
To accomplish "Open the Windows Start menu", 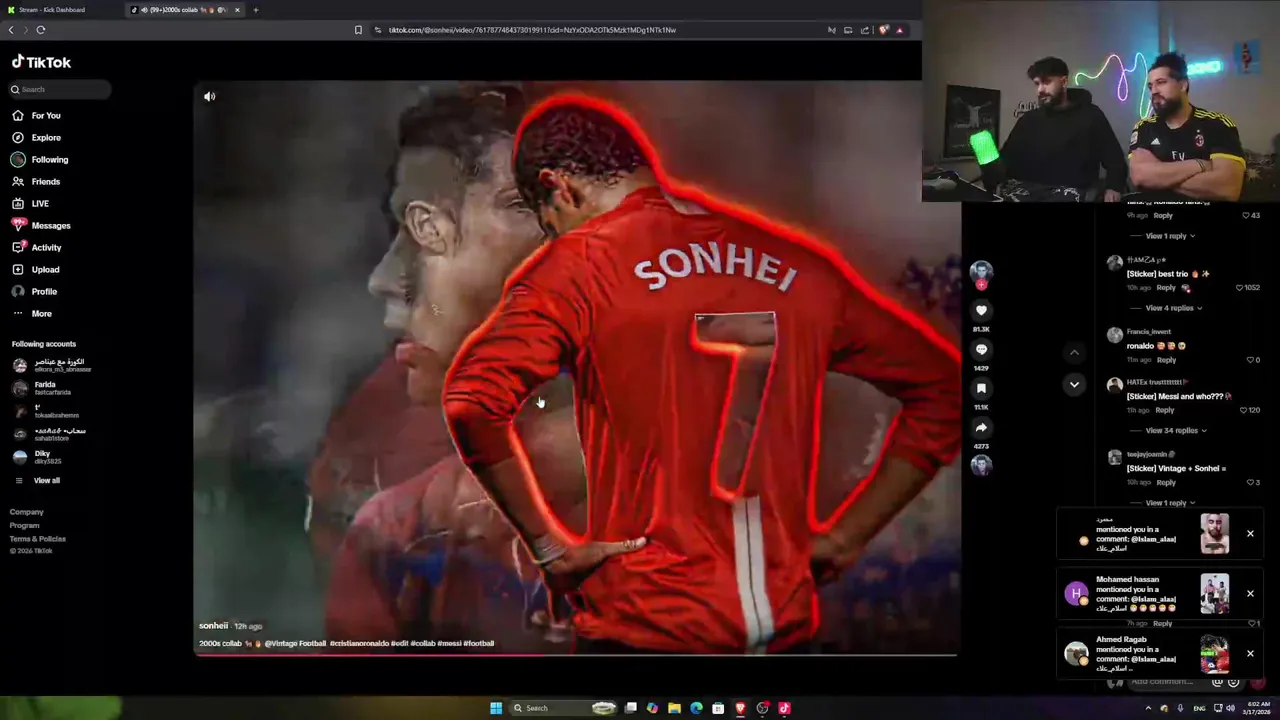I will coord(496,708).
